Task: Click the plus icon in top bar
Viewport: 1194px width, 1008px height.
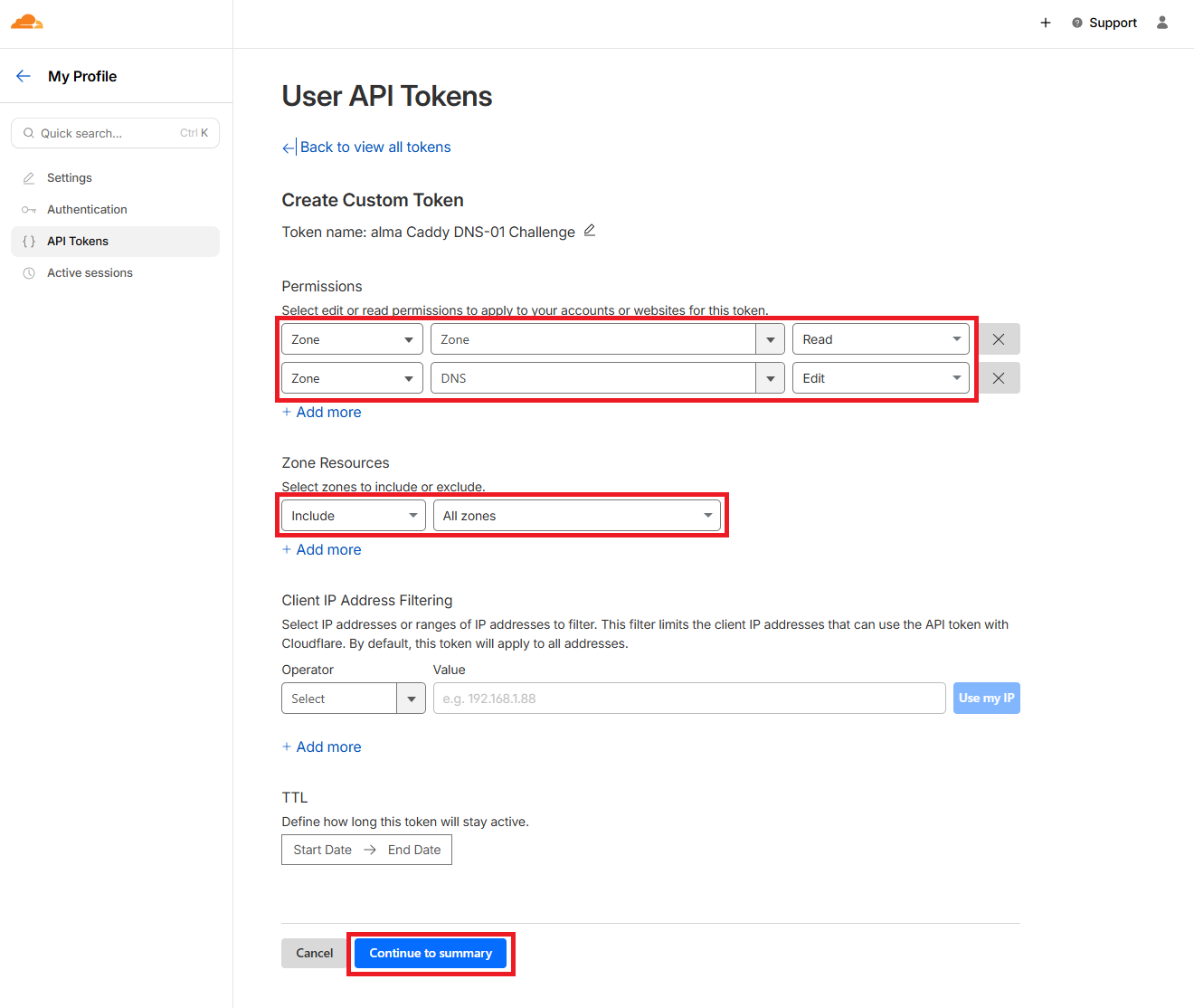Action: [x=1046, y=23]
